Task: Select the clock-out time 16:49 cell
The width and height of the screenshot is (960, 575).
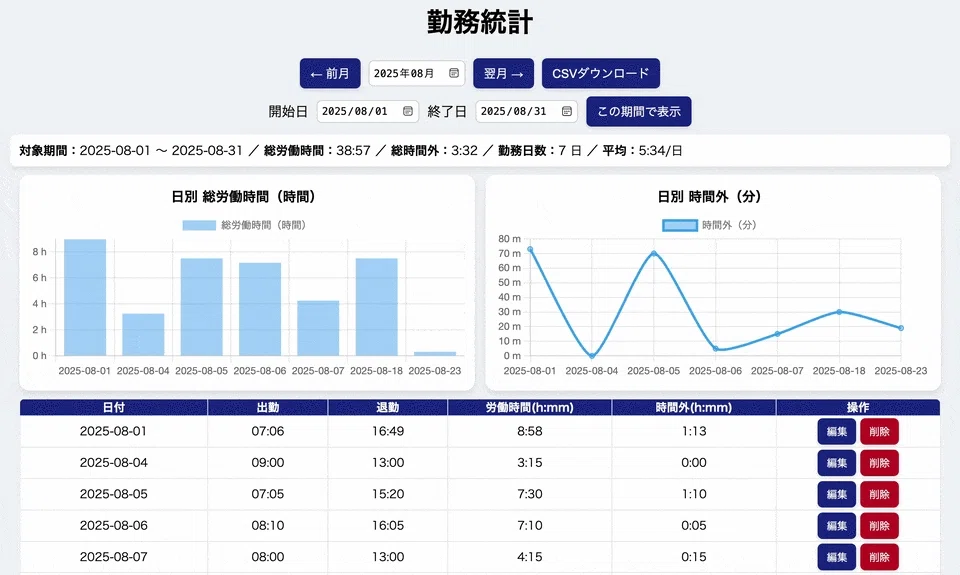Action: click(388, 431)
